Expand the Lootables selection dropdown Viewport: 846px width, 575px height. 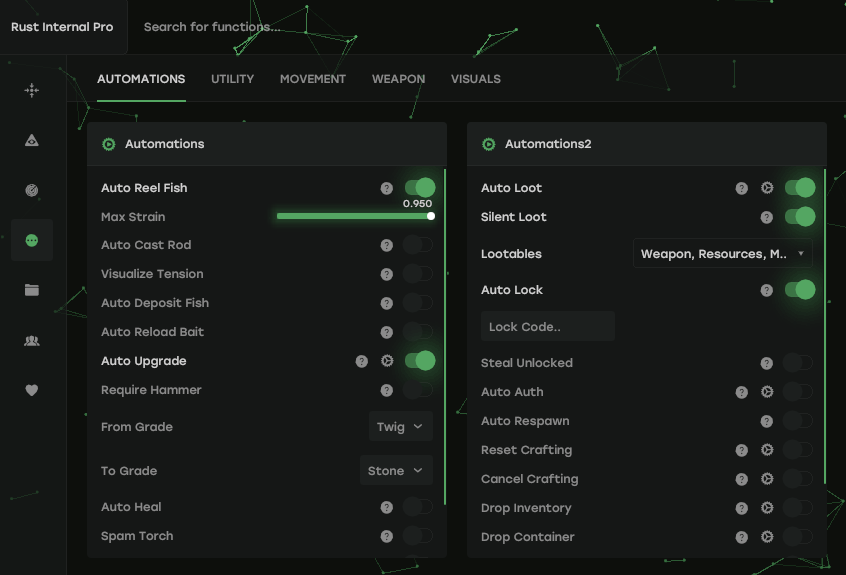[722, 254]
